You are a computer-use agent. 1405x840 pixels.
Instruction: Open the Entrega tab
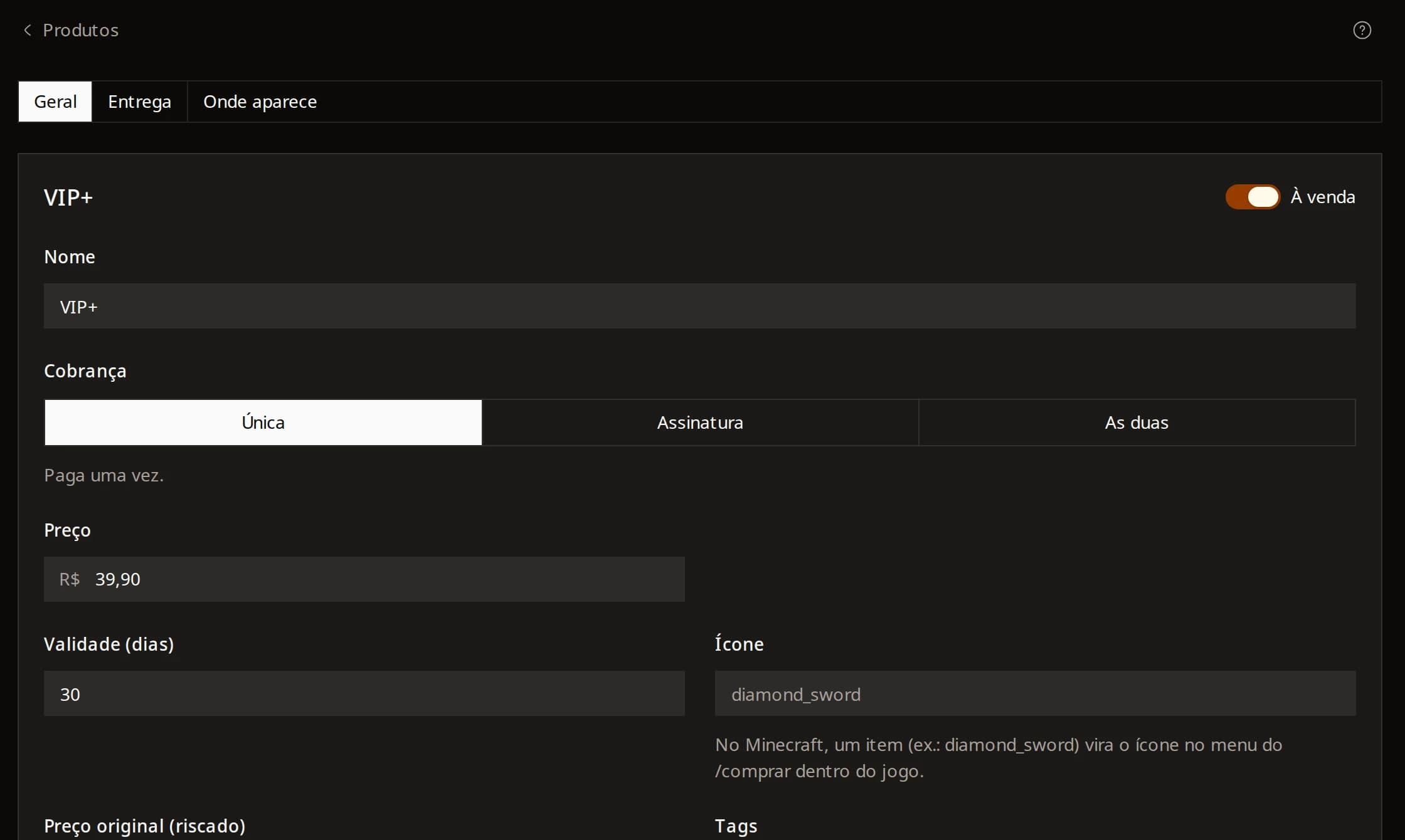tap(139, 102)
